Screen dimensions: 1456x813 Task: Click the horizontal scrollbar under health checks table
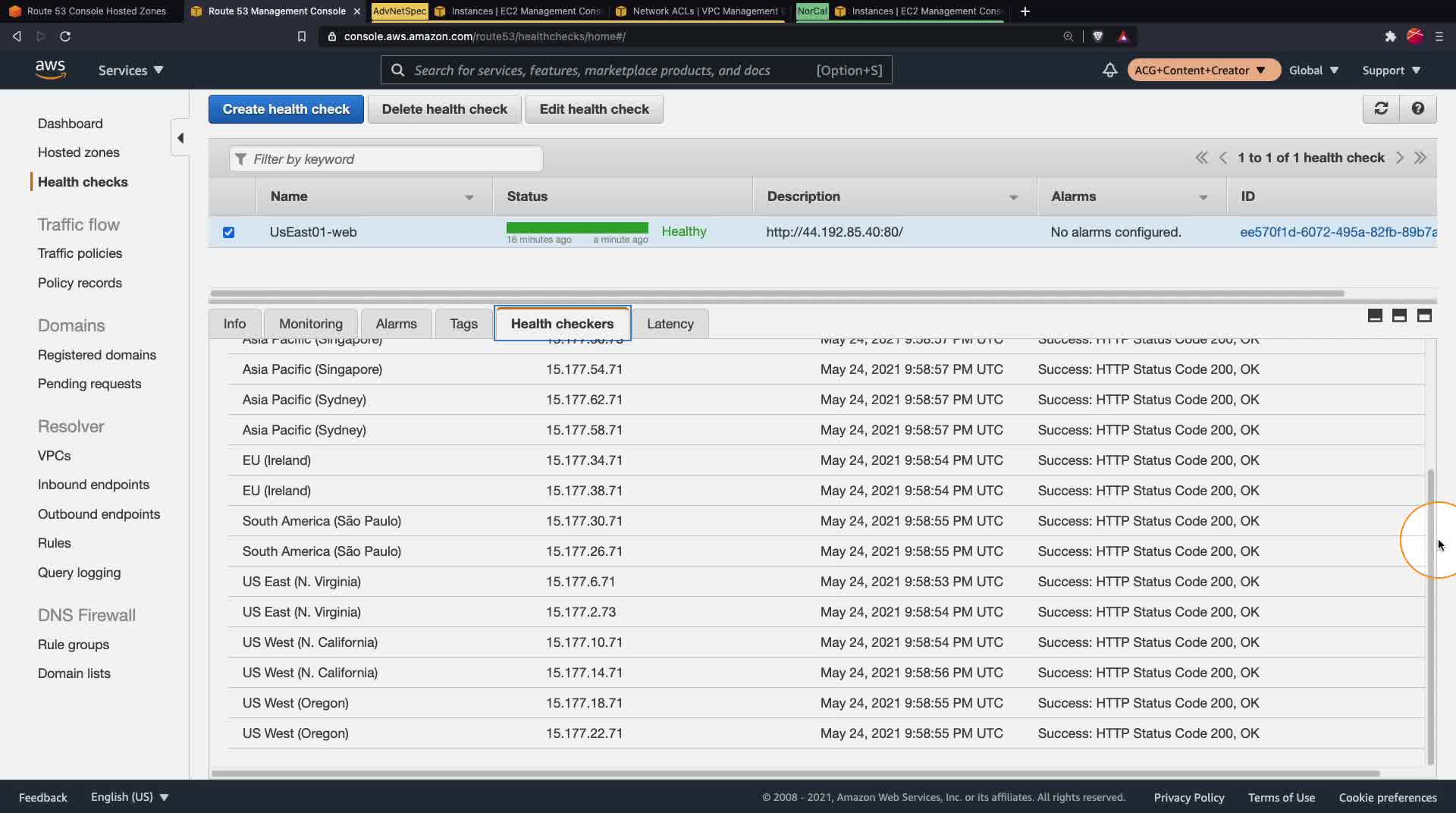pos(777,293)
